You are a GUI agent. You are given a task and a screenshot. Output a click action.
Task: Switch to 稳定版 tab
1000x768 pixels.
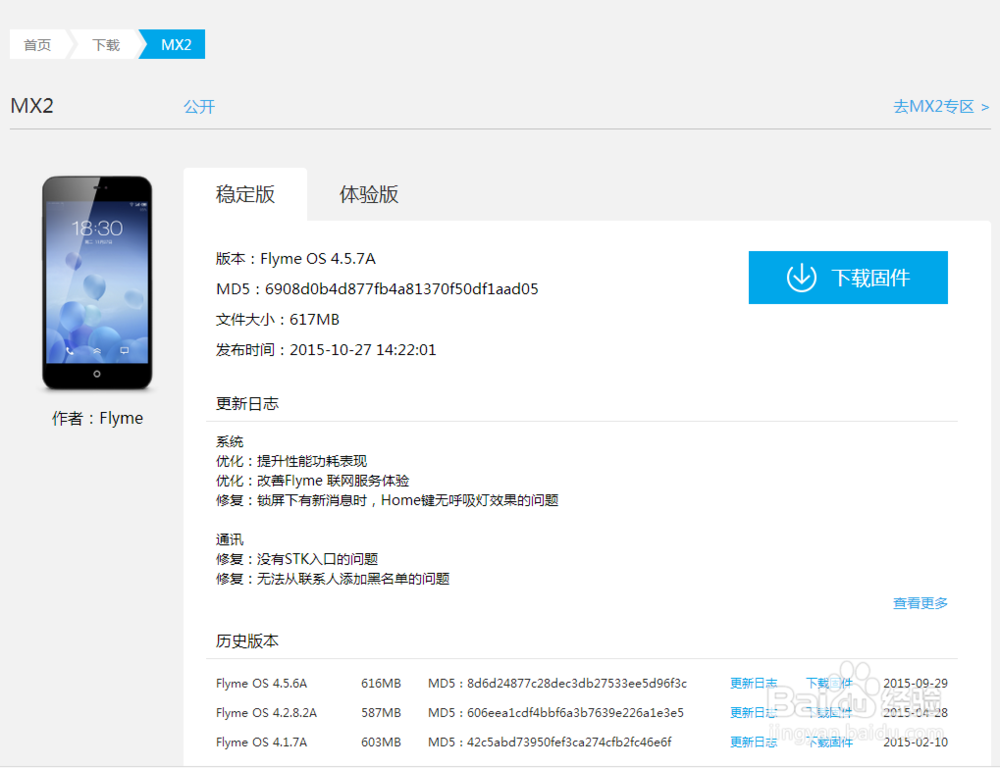246,194
